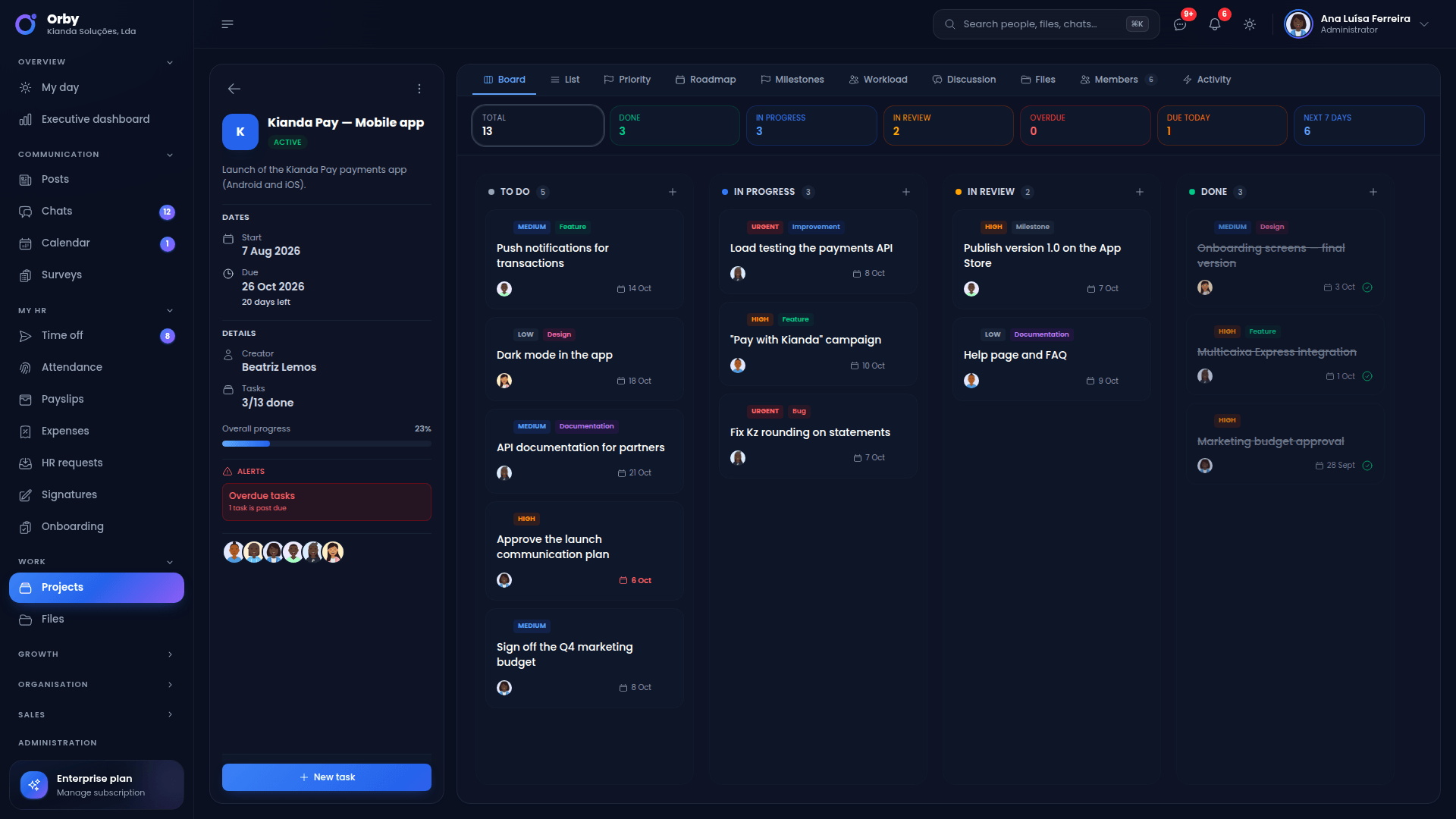The image size is (1456, 819).
Task: Expand the Growth section
Action: tap(170, 654)
